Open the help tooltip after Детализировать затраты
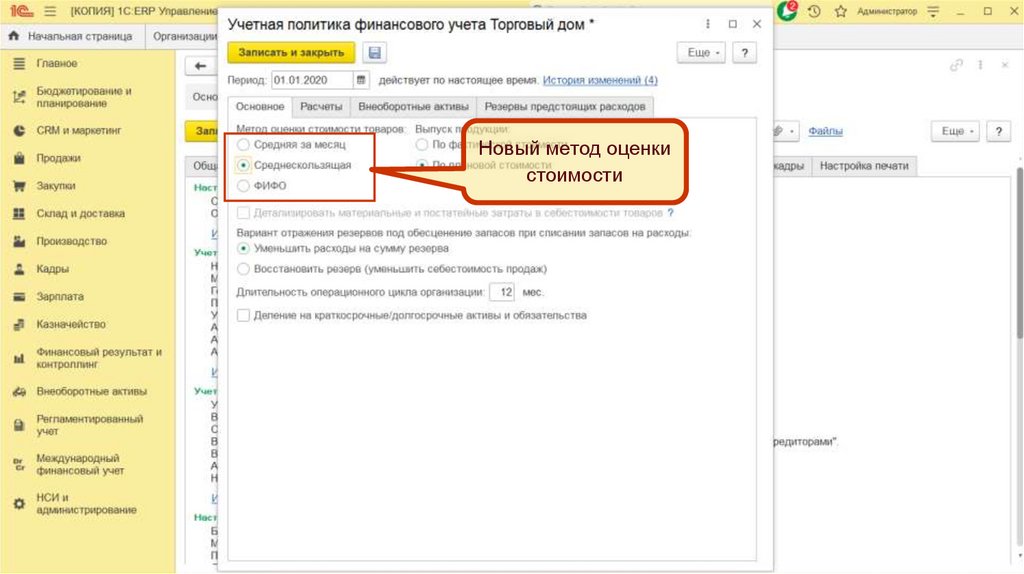Image resolution: width=1024 pixels, height=574 pixels. click(670, 213)
